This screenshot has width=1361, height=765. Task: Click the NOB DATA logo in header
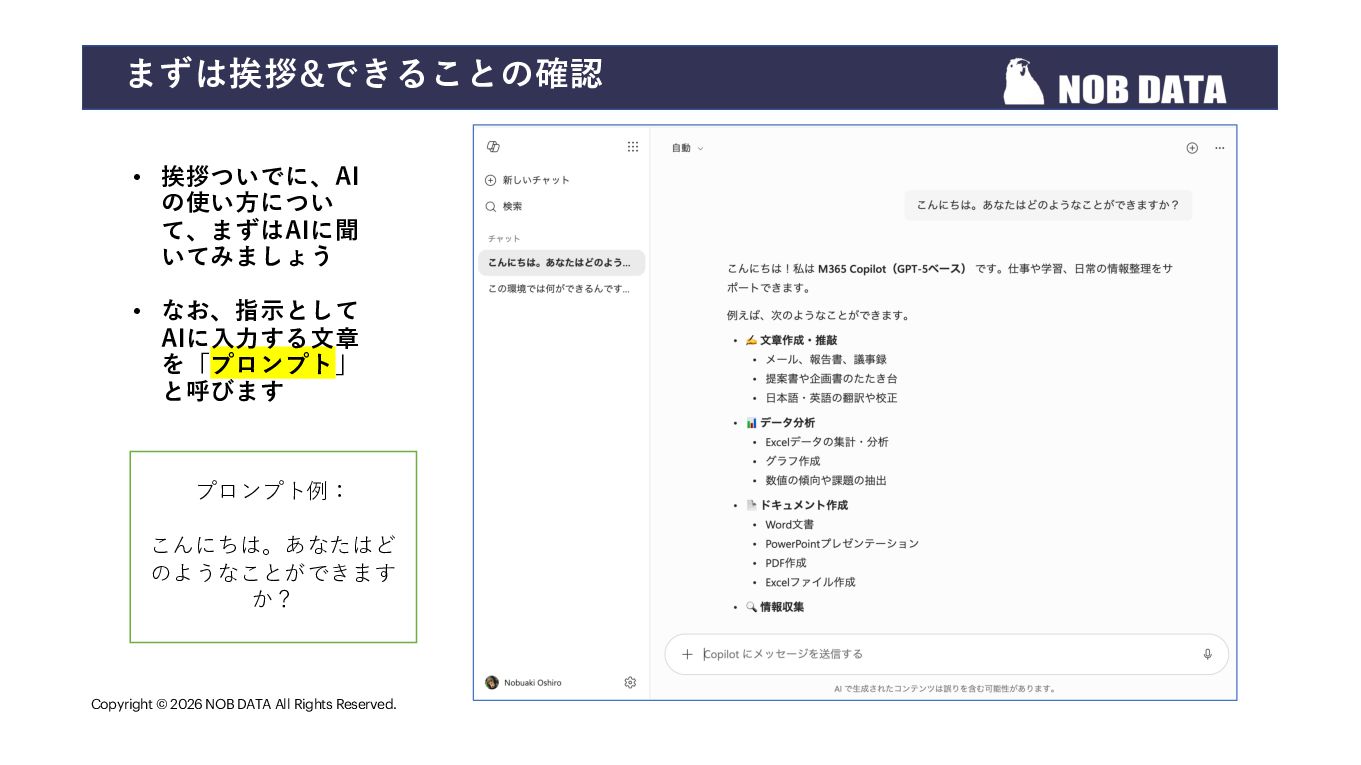pos(1115,82)
